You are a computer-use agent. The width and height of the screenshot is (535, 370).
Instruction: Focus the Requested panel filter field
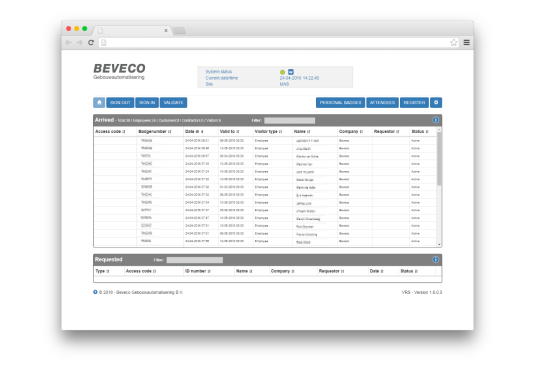[194, 260]
